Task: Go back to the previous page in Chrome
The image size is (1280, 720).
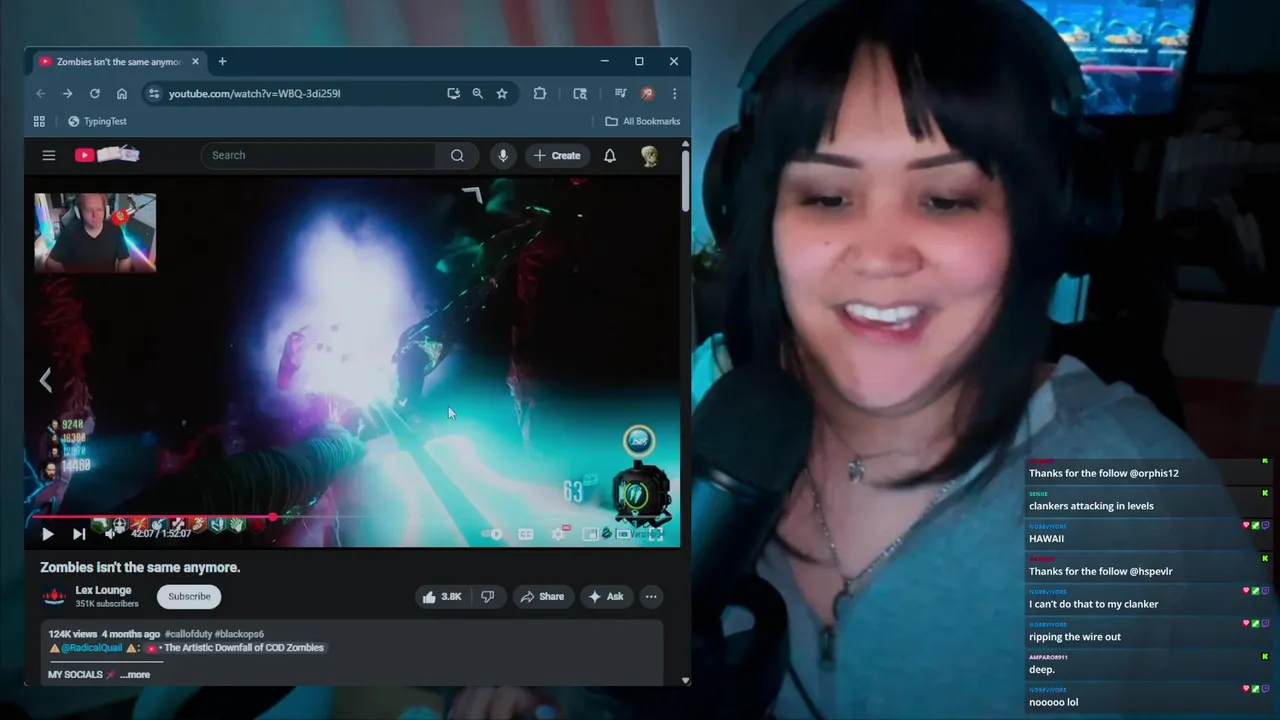Action: click(x=41, y=93)
